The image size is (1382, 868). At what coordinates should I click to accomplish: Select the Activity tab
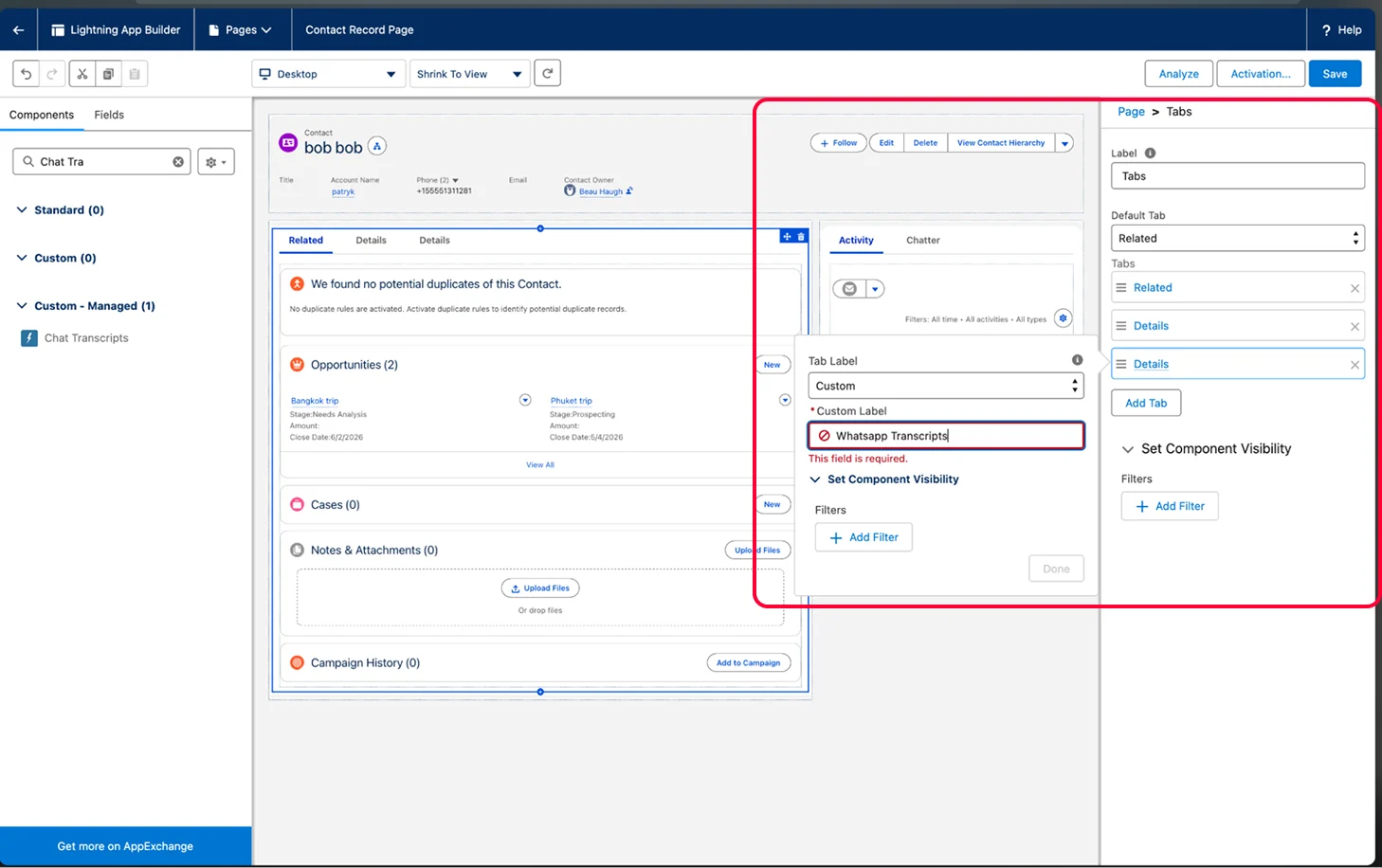point(856,240)
